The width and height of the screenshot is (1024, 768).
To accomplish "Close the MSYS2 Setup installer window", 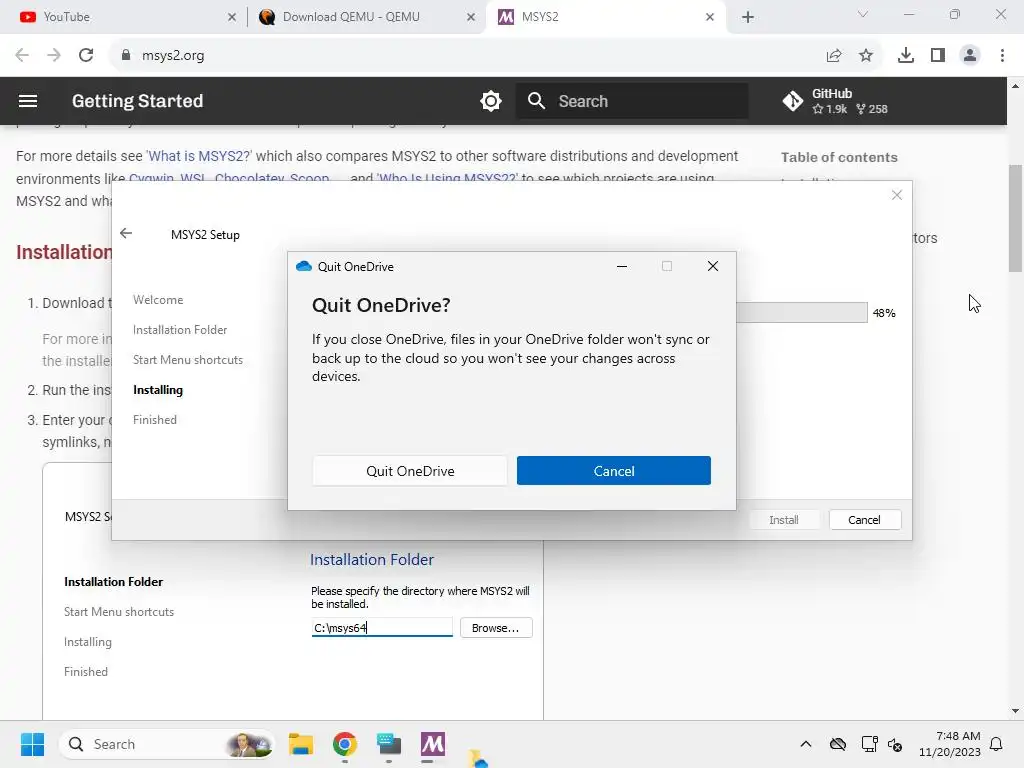I will coord(897,195).
